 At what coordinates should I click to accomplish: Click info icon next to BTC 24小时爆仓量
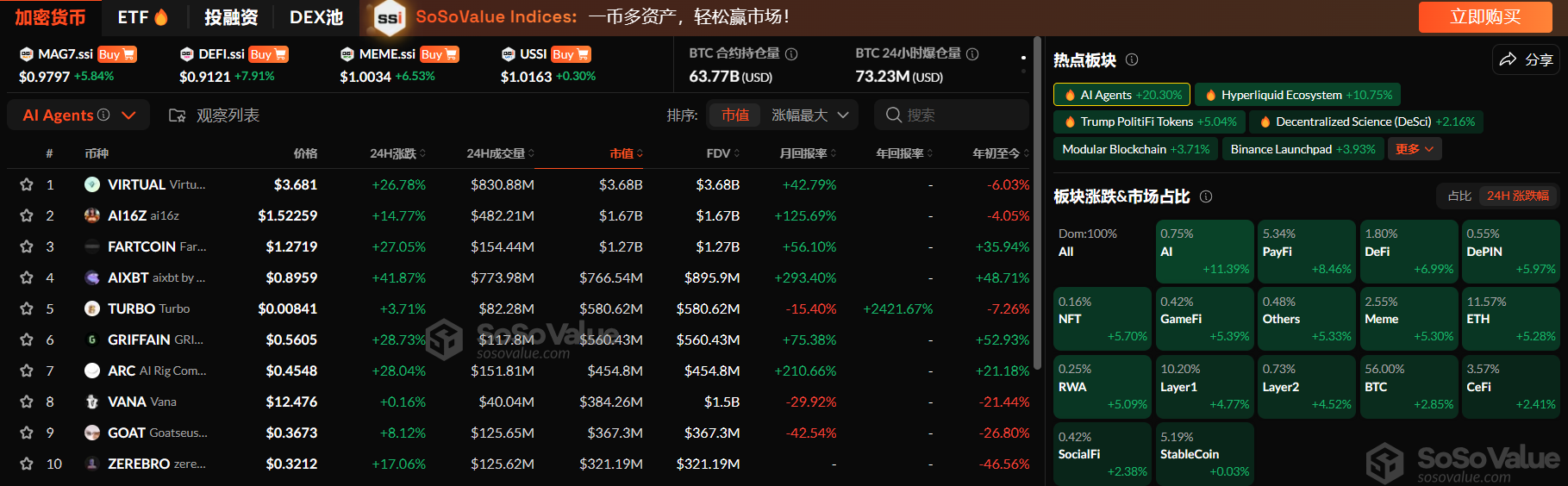pos(972,53)
